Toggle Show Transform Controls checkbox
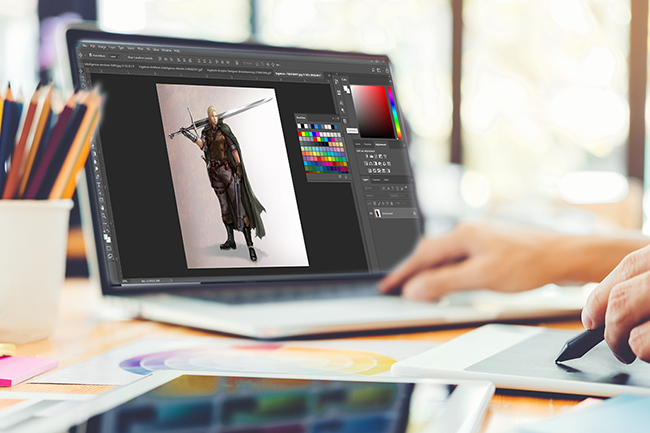This screenshot has height=433, width=650. pos(126,57)
